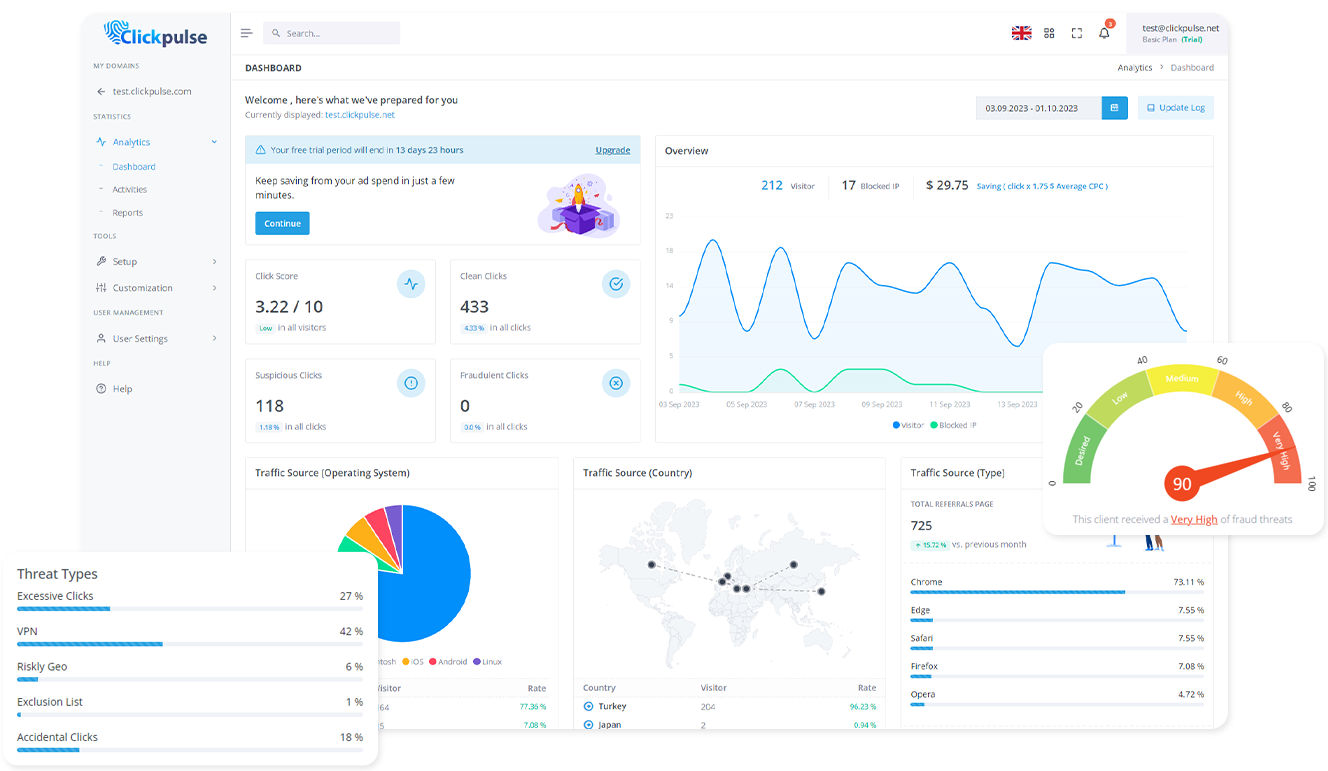Open the Help menu item
1328x771 pixels.
[x=122, y=389]
